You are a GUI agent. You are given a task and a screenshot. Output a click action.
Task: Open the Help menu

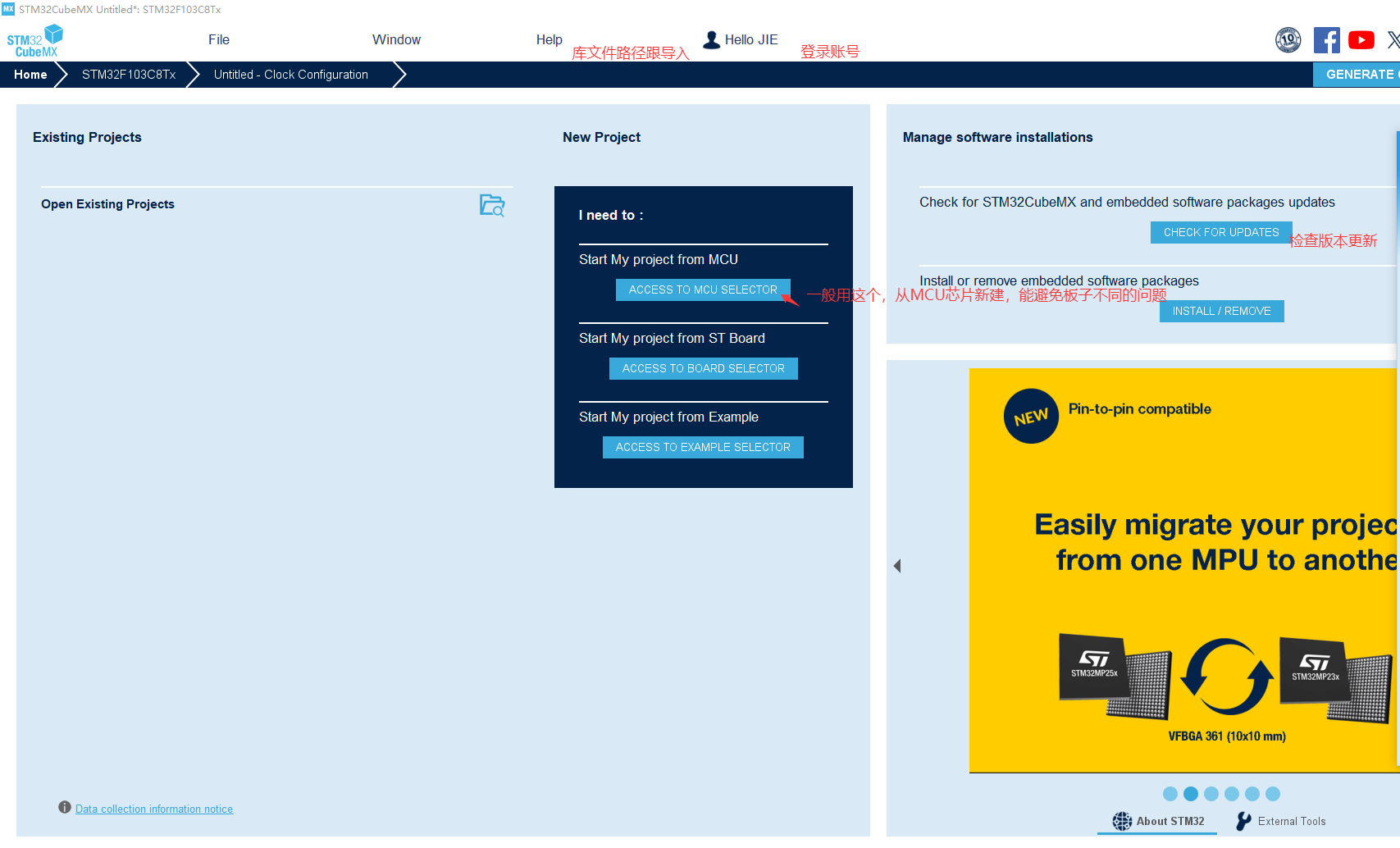coord(550,39)
